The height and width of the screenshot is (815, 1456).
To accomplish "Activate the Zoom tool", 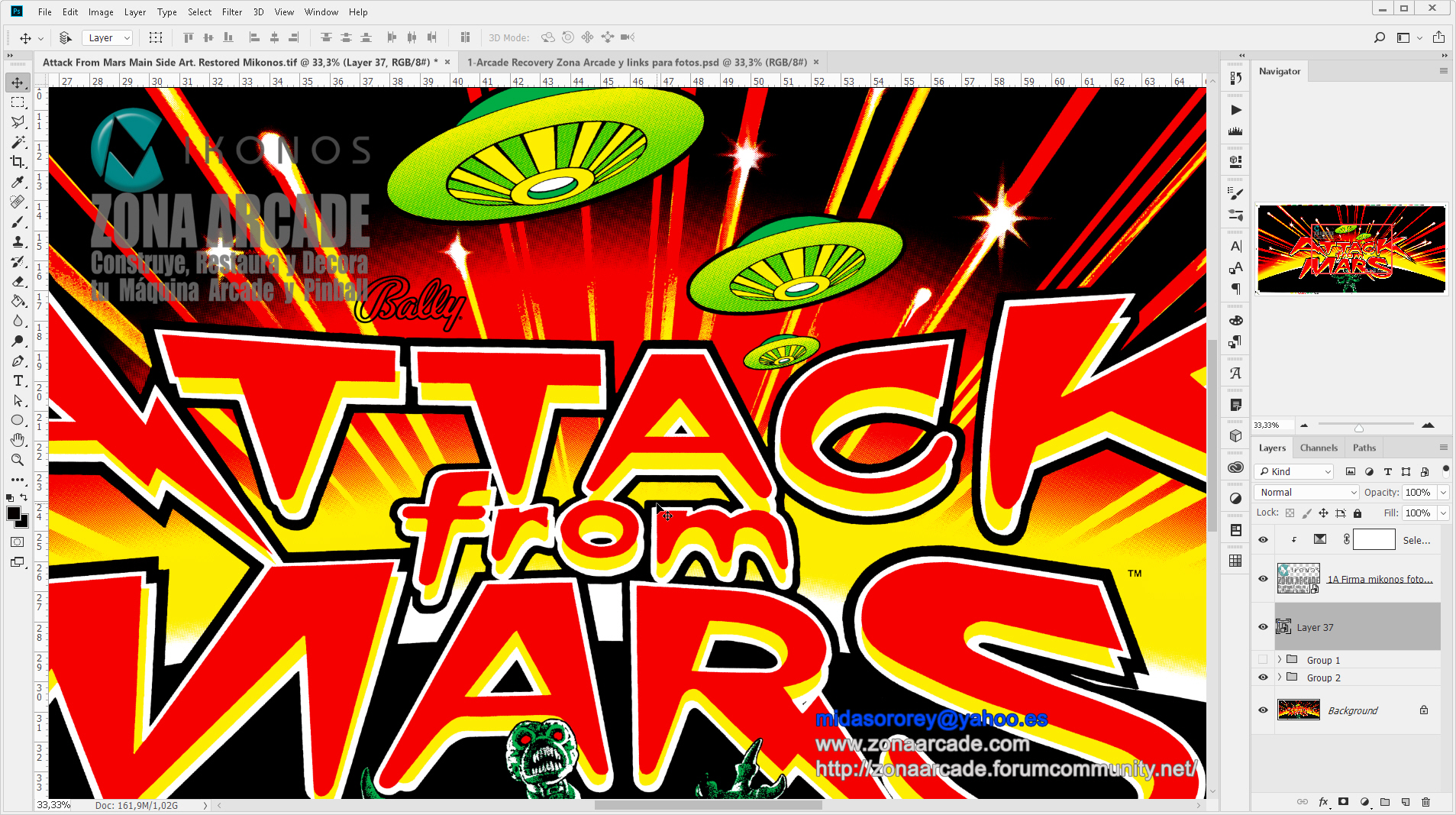I will click(x=18, y=460).
